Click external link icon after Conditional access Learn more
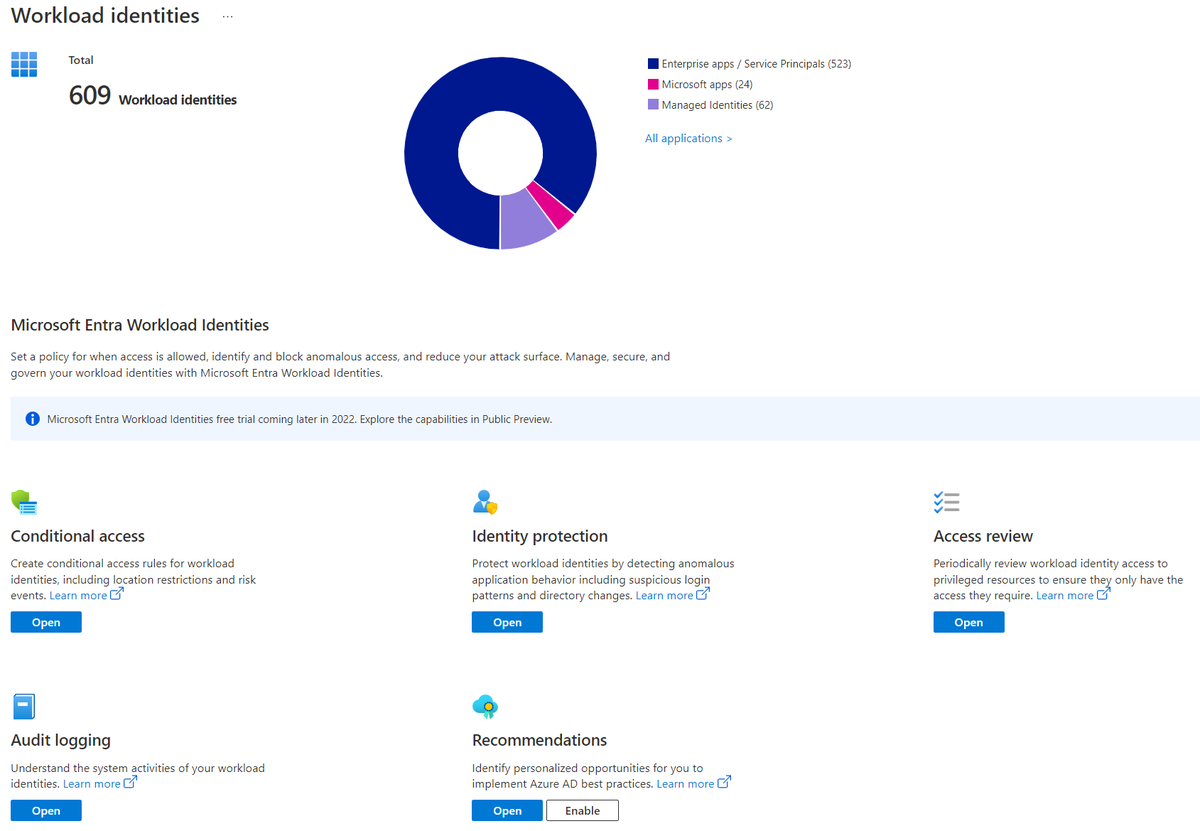The width and height of the screenshot is (1200, 831). coord(116,594)
